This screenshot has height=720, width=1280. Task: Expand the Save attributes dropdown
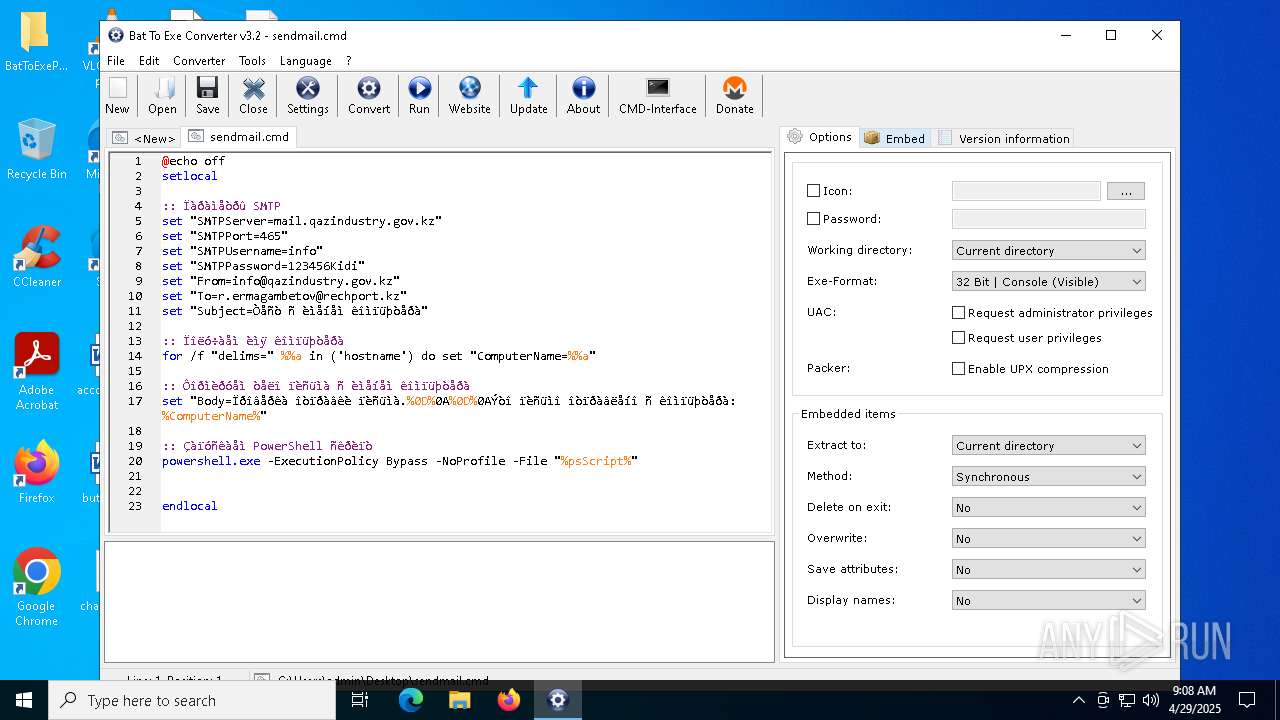point(1048,570)
